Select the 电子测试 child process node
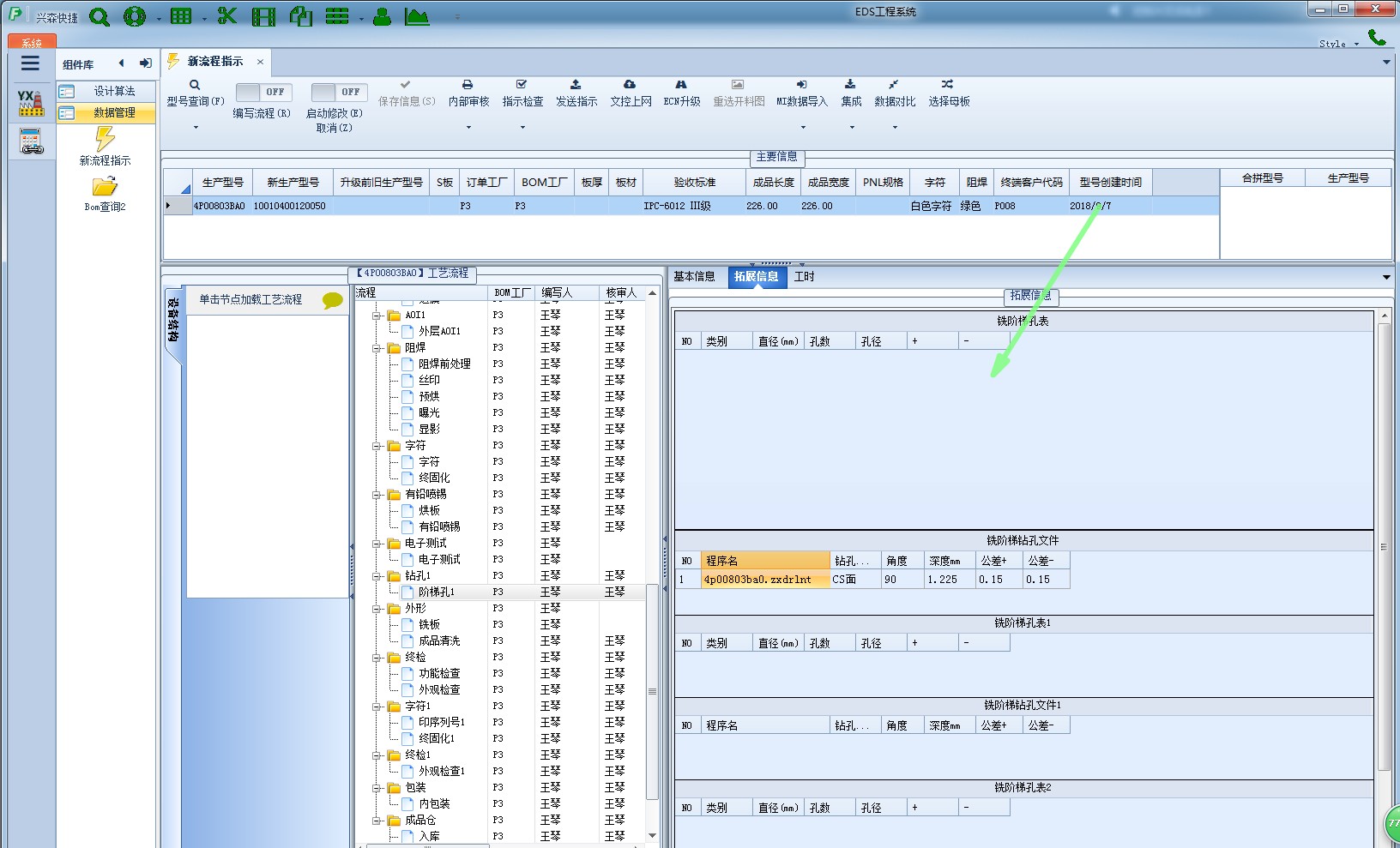 pos(439,560)
